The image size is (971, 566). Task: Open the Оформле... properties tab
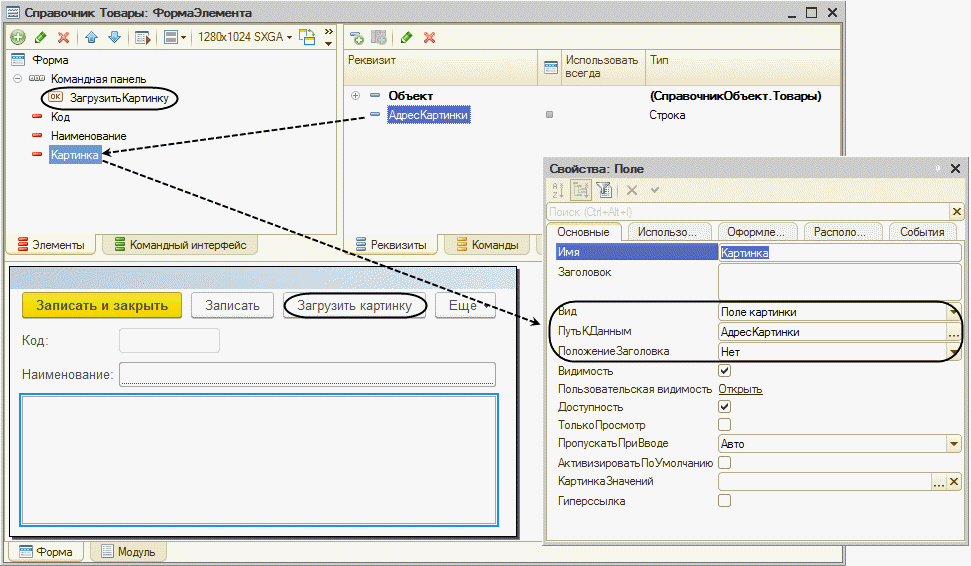coord(755,232)
